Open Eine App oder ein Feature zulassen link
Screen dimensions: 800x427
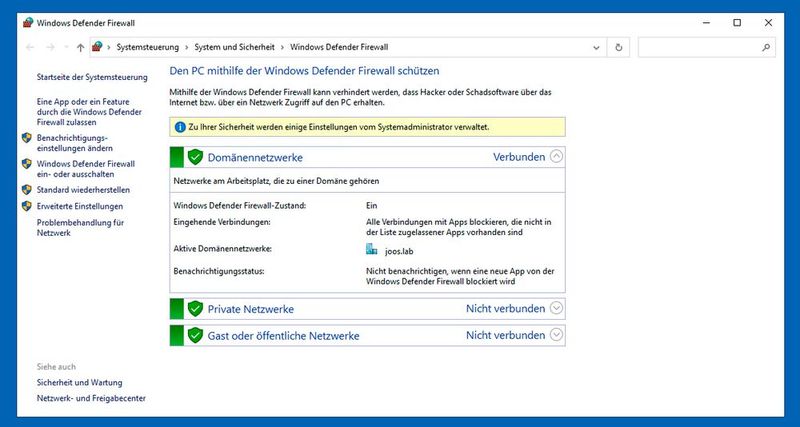tap(89, 112)
